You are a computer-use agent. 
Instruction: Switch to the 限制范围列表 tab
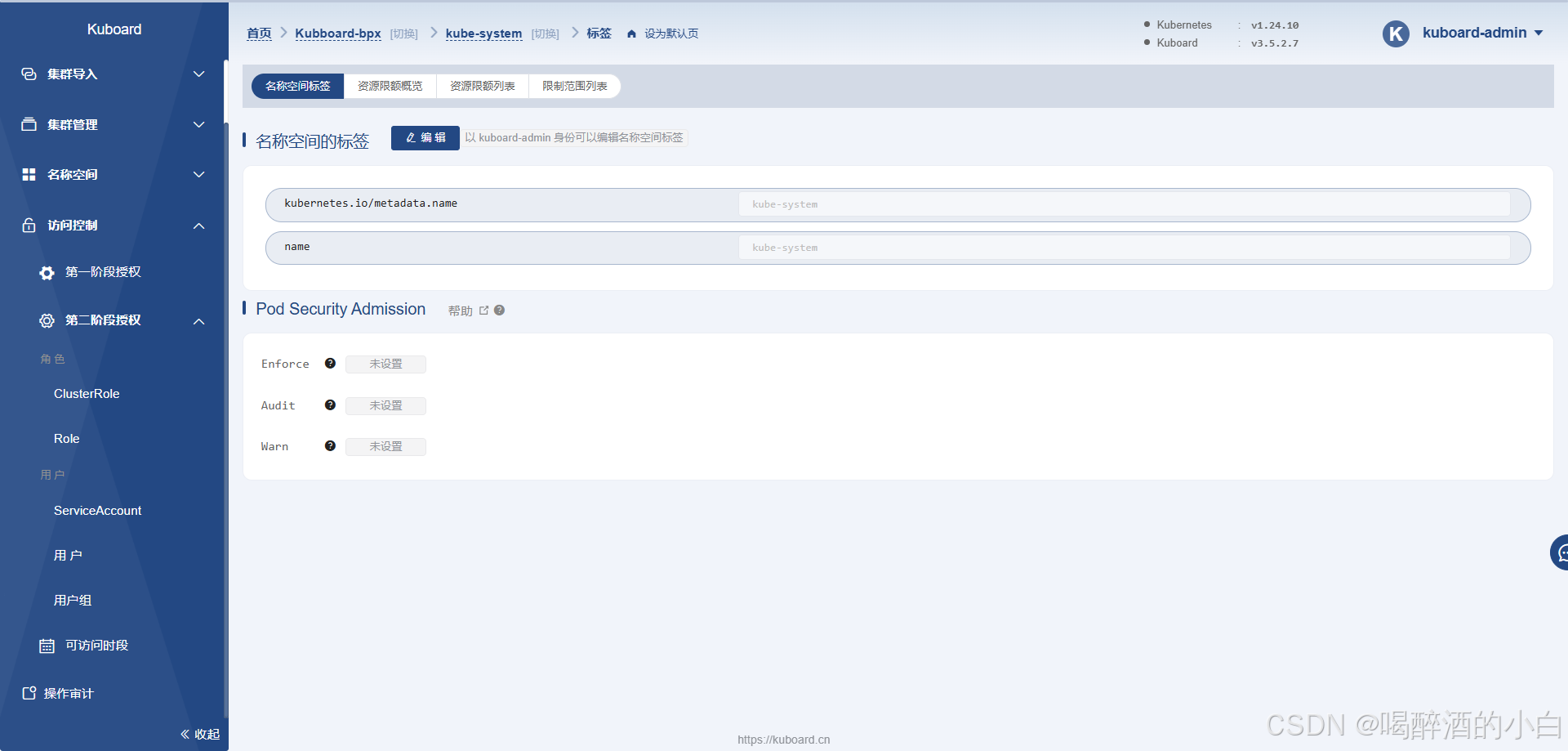coord(574,87)
